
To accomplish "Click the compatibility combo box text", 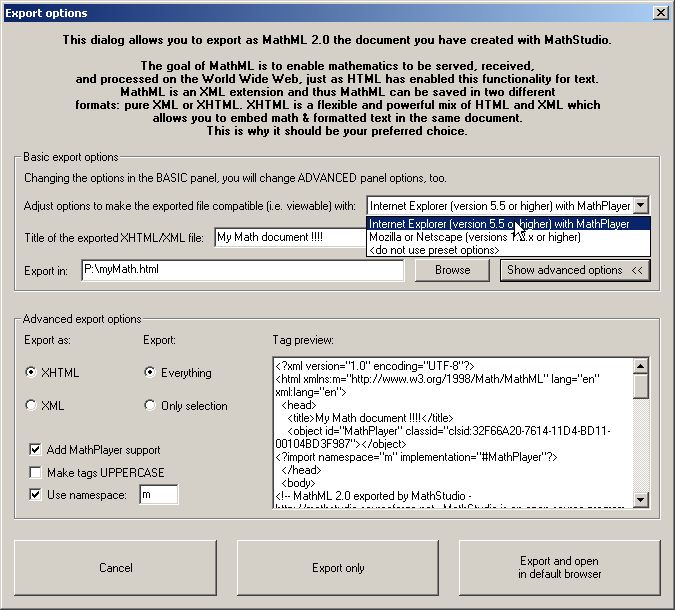I will click(x=500, y=206).
